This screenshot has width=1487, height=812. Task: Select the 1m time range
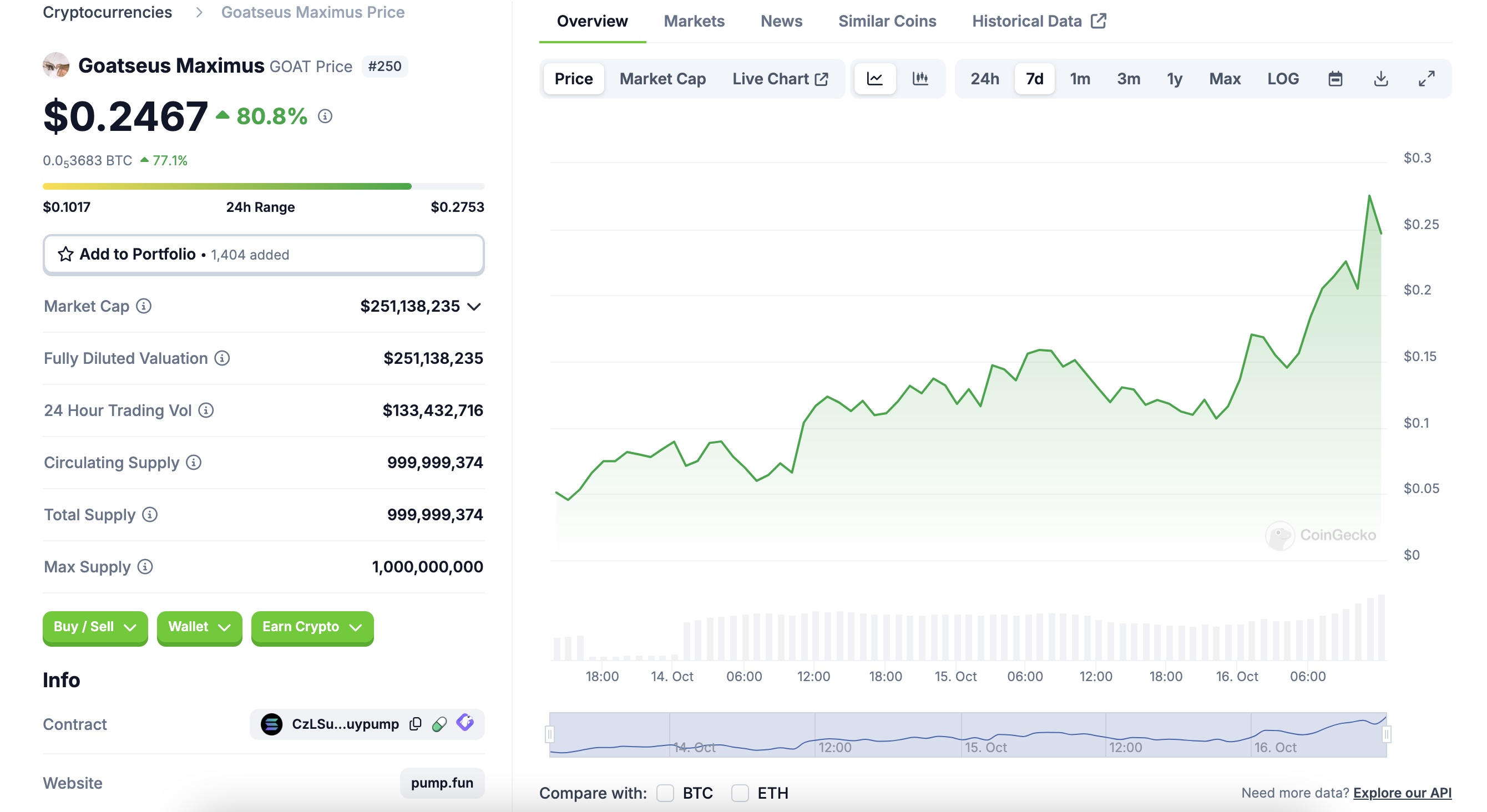pos(1080,79)
